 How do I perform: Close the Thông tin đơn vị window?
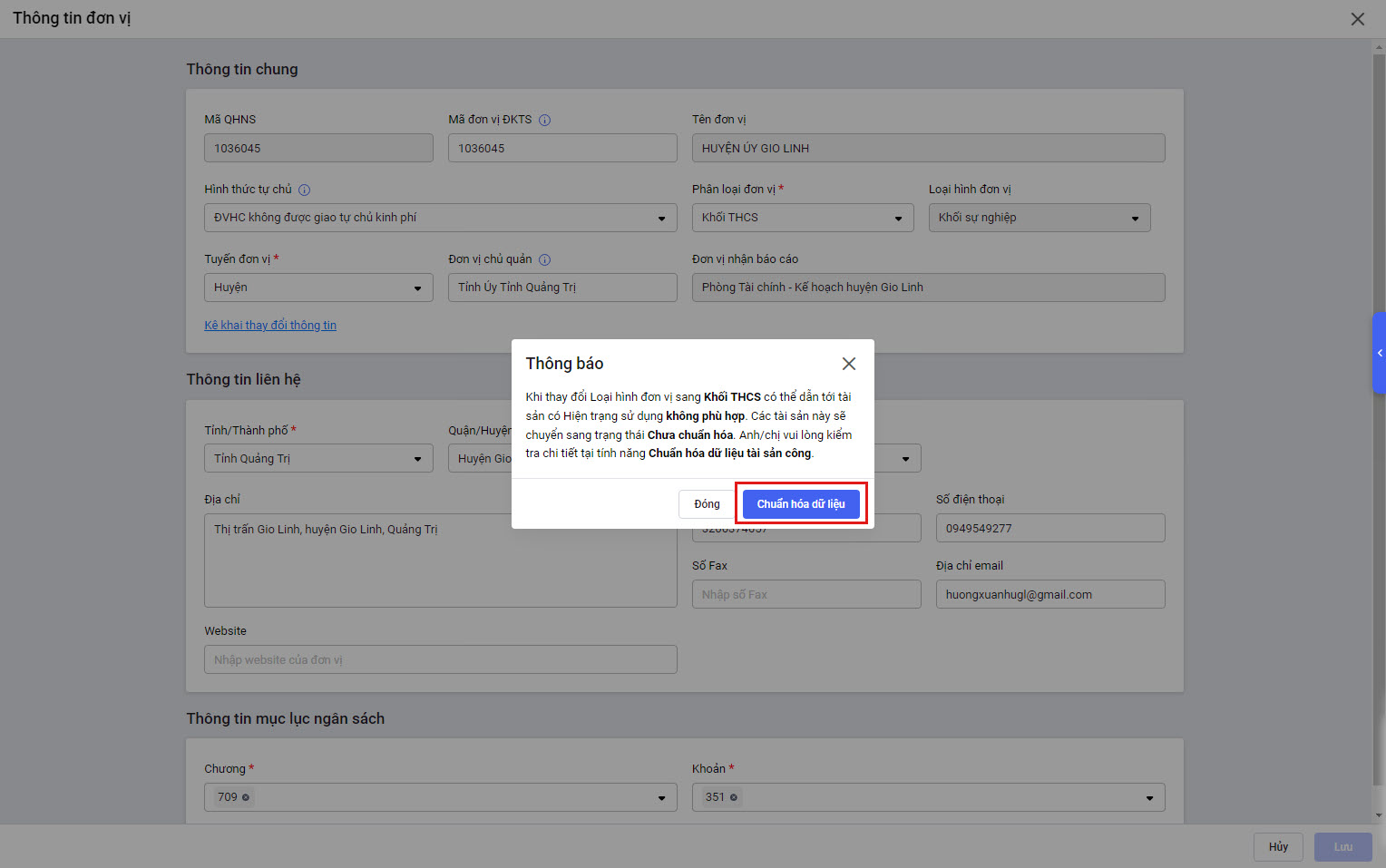pos(1357,19)
